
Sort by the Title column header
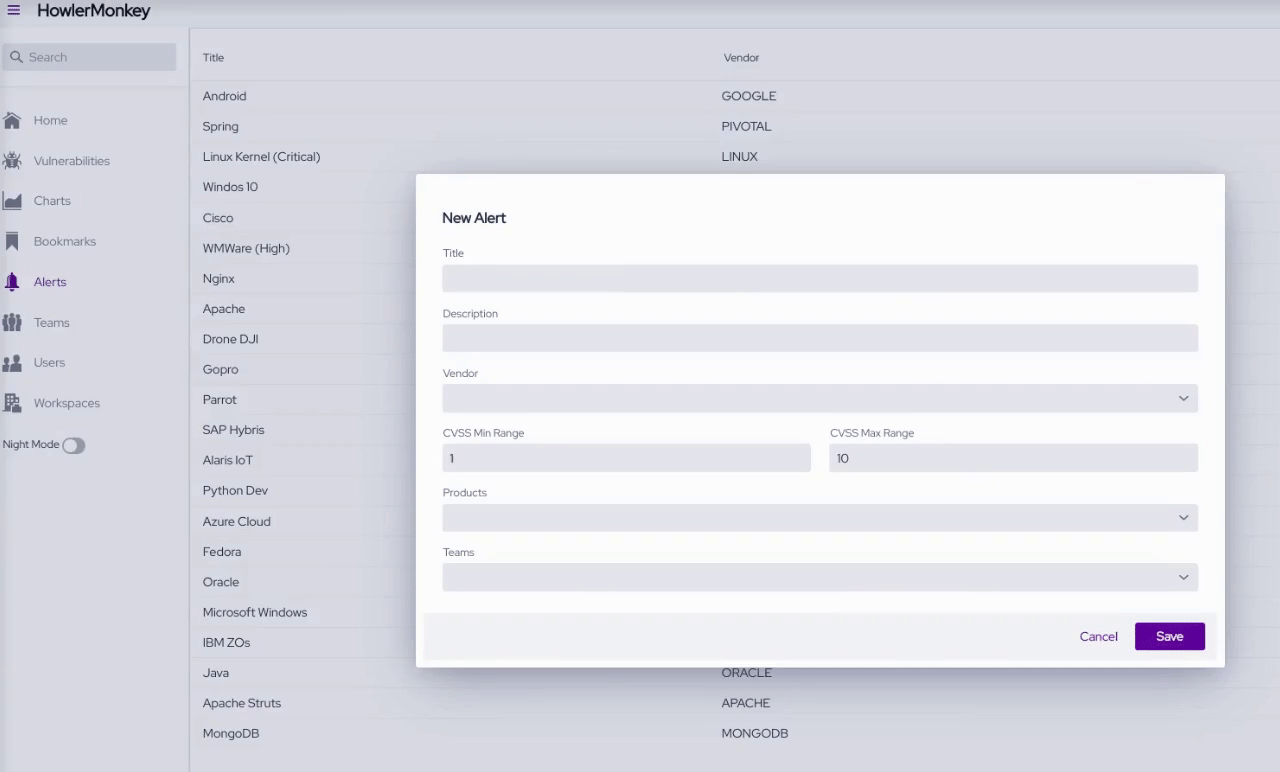pyautogui.click(x=214, y=58)
